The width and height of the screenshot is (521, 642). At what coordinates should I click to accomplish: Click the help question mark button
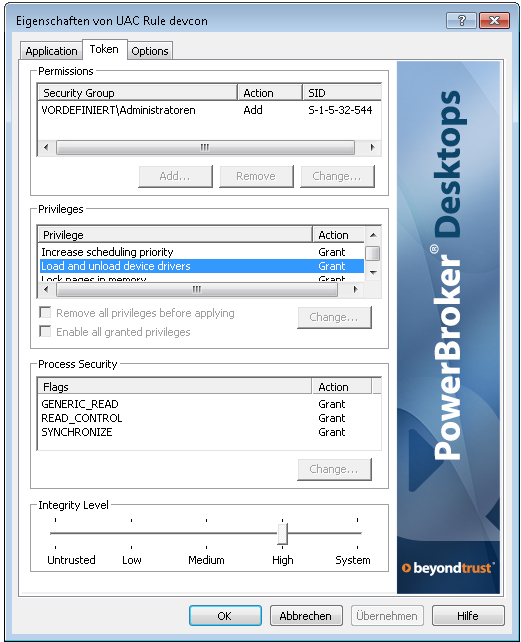click(x=462, y=20)
